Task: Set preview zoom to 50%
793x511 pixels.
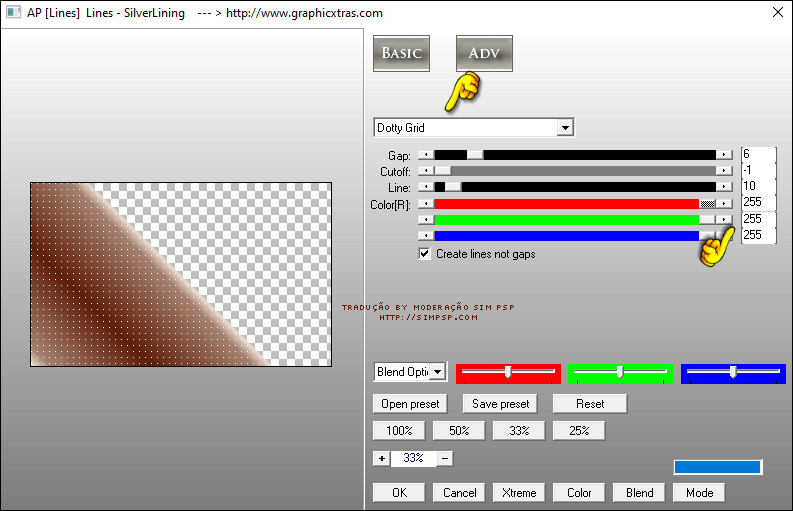Action: pyautogui.click(x=458, y=431)
